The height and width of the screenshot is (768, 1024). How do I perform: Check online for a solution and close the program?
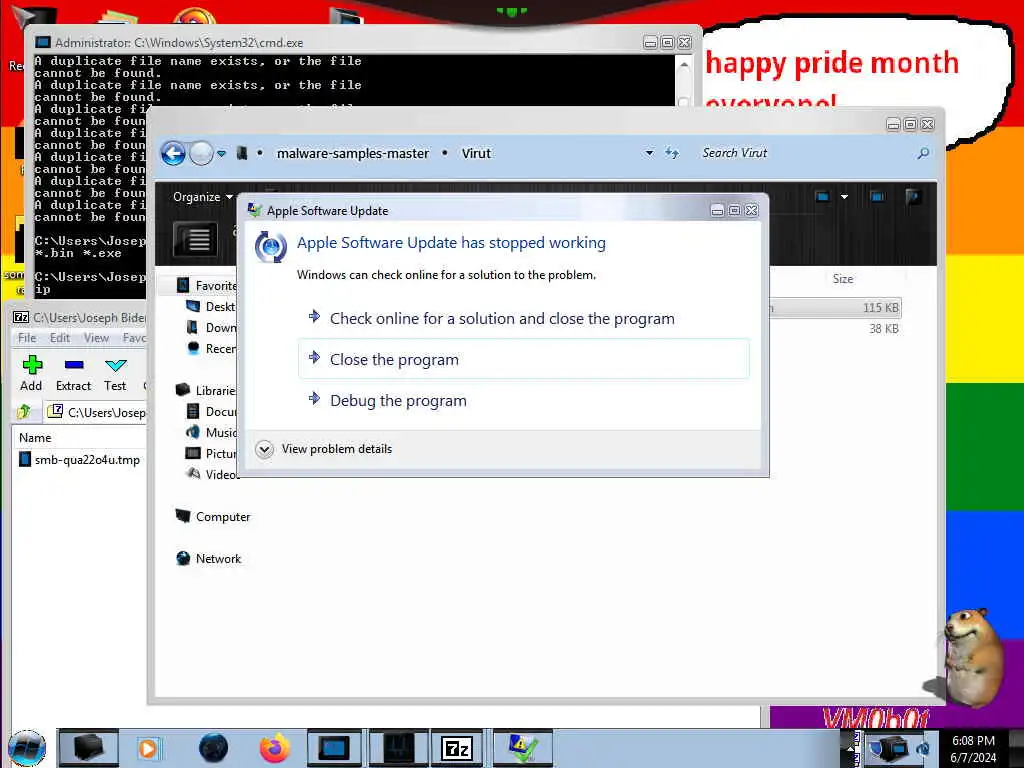(x=523, y=319)
